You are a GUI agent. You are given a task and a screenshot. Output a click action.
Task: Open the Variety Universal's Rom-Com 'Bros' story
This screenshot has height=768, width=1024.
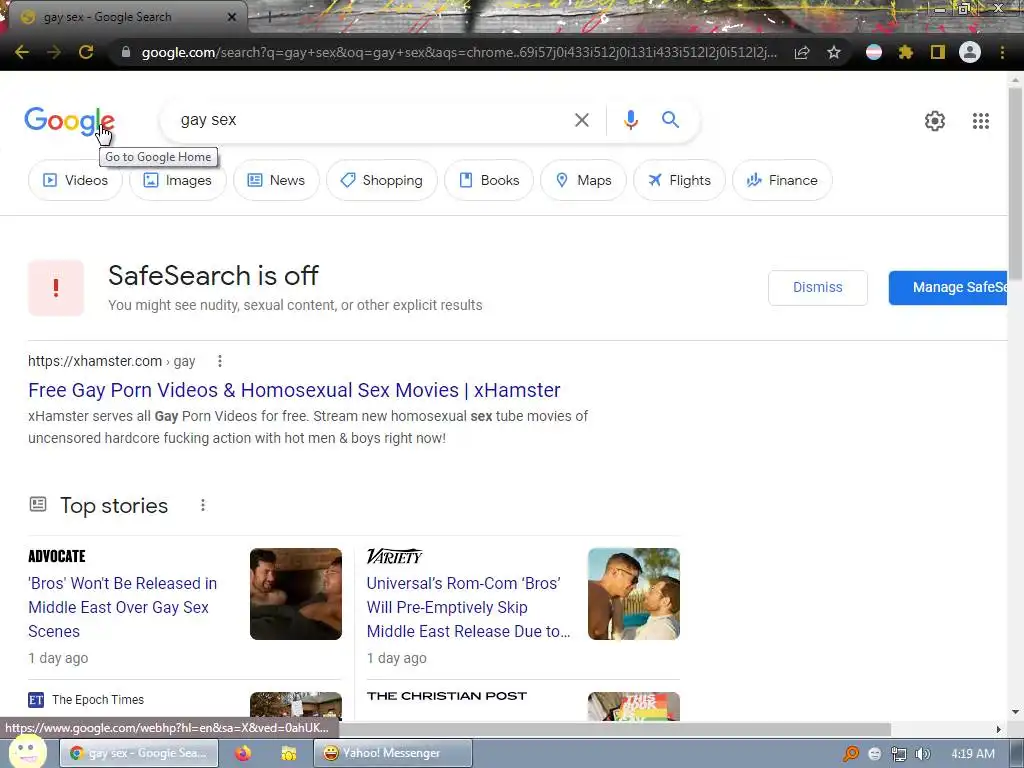468,607
